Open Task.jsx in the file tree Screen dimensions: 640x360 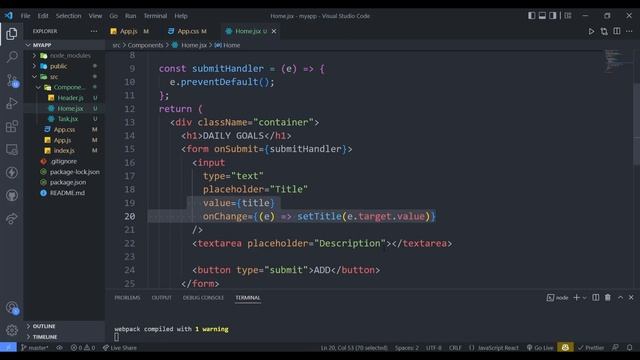pos(68,119)
